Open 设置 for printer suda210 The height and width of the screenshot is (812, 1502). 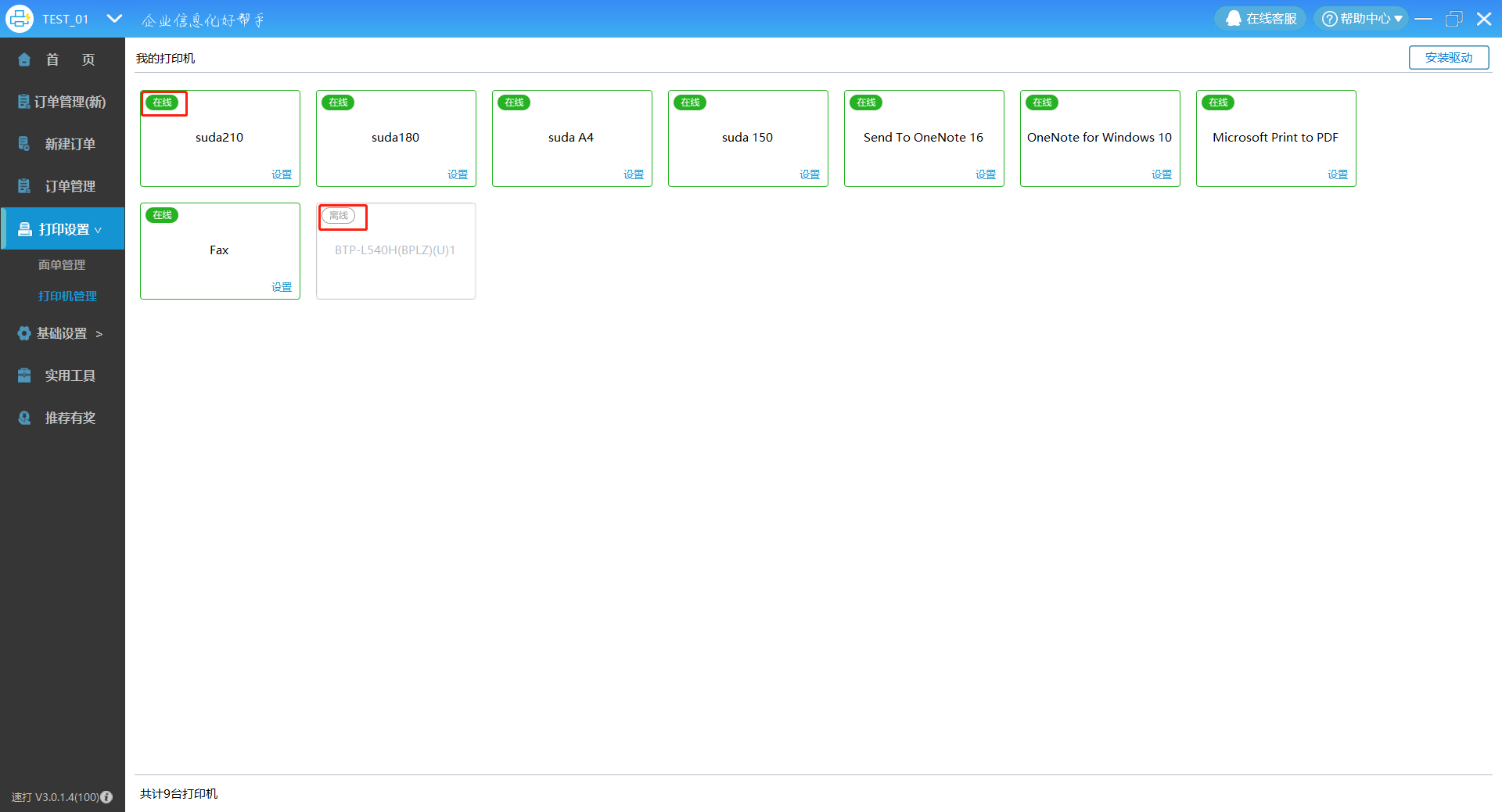click(282, 174)
